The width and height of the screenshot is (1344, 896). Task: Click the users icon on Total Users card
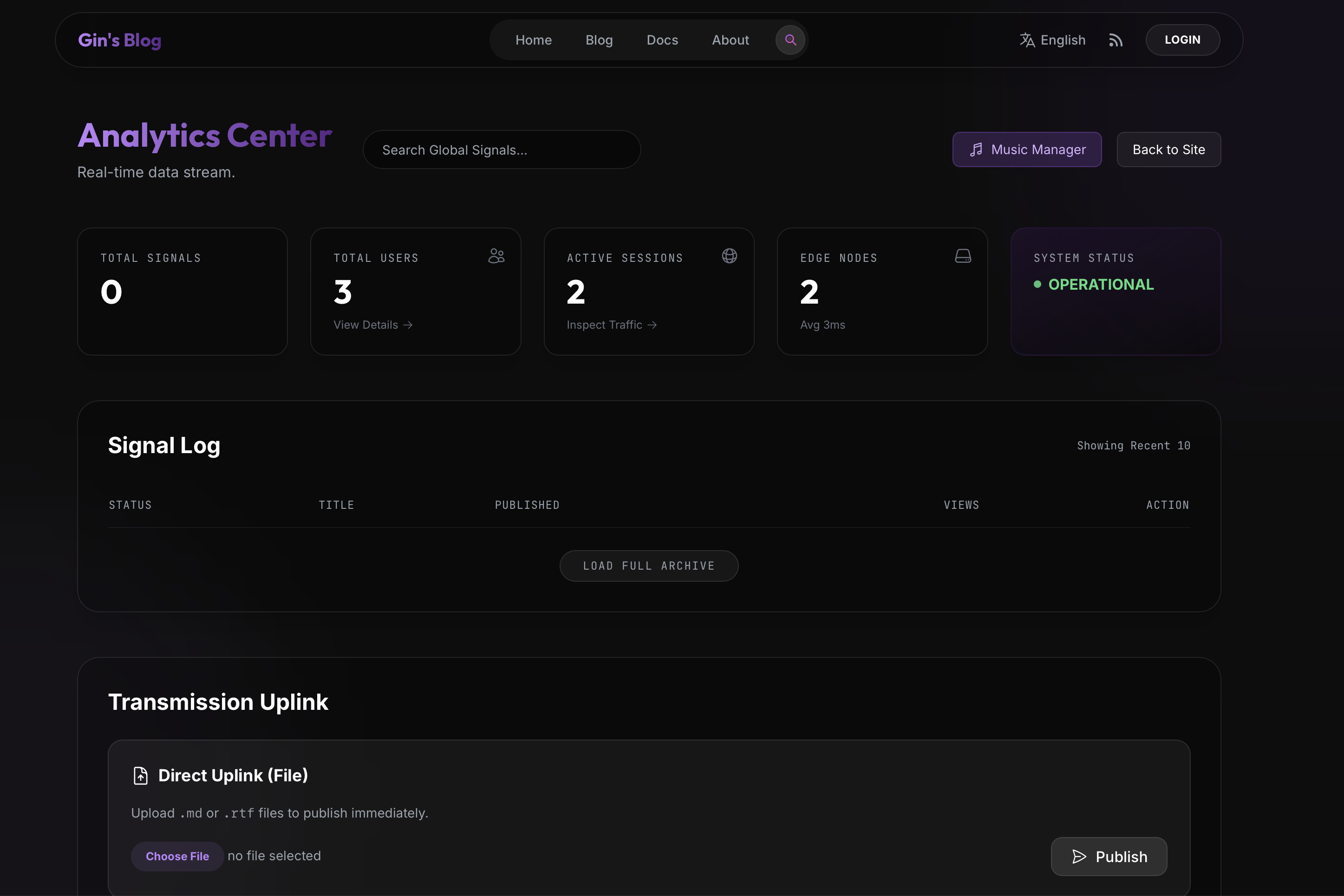click(496, 256)
